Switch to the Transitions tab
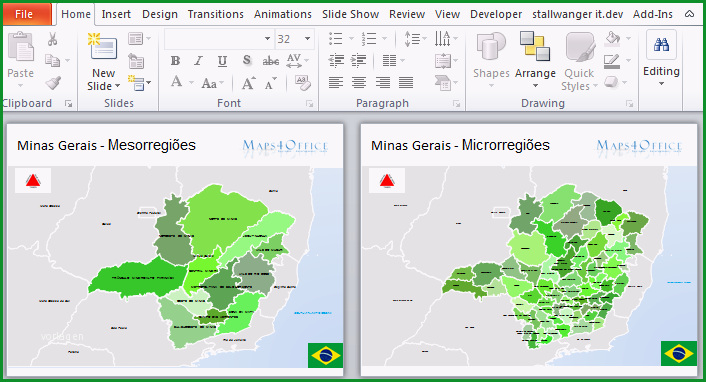706x382 pixels. coord(216,14)
